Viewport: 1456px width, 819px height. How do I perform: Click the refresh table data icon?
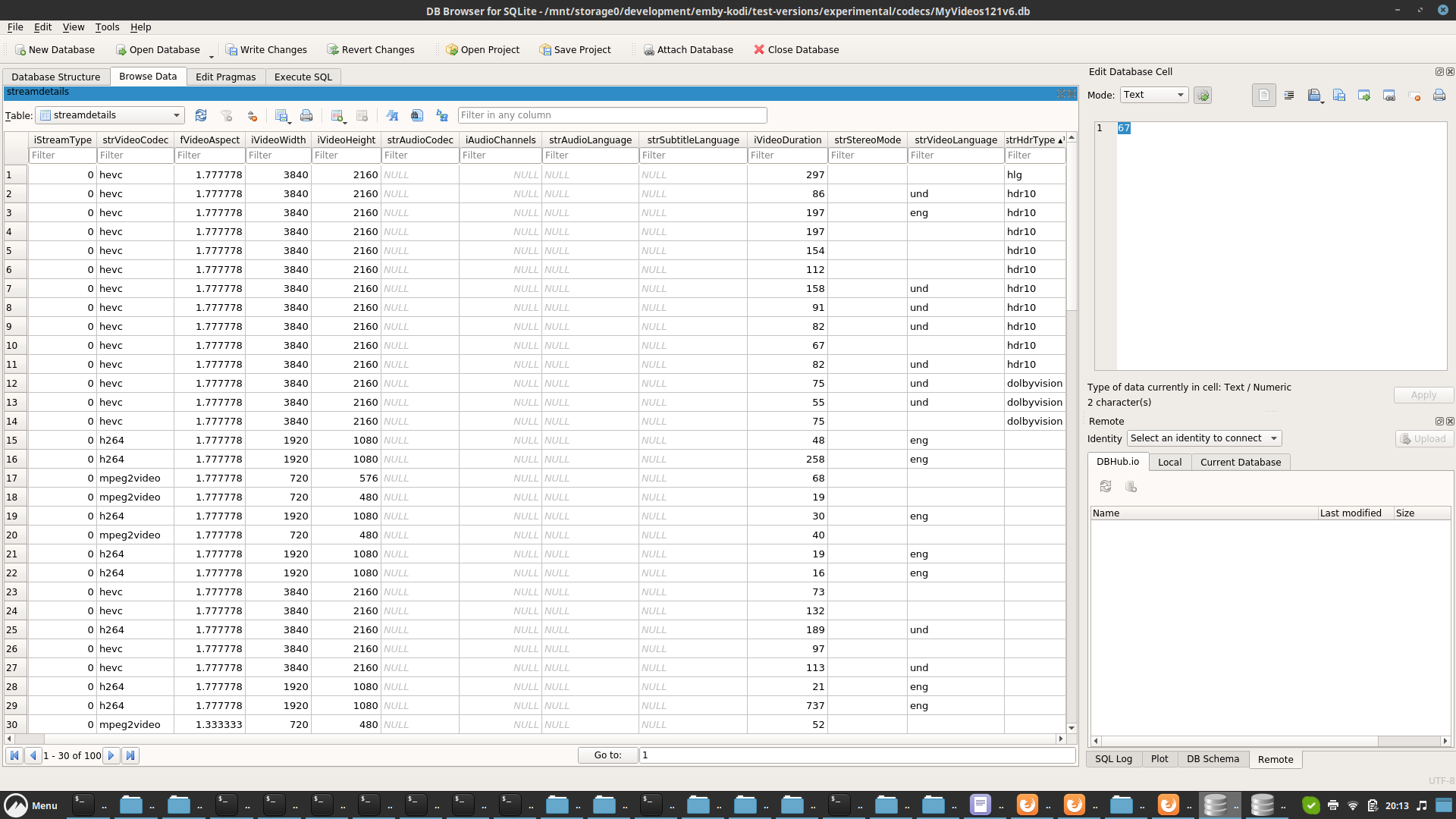[x=201, y=115]
